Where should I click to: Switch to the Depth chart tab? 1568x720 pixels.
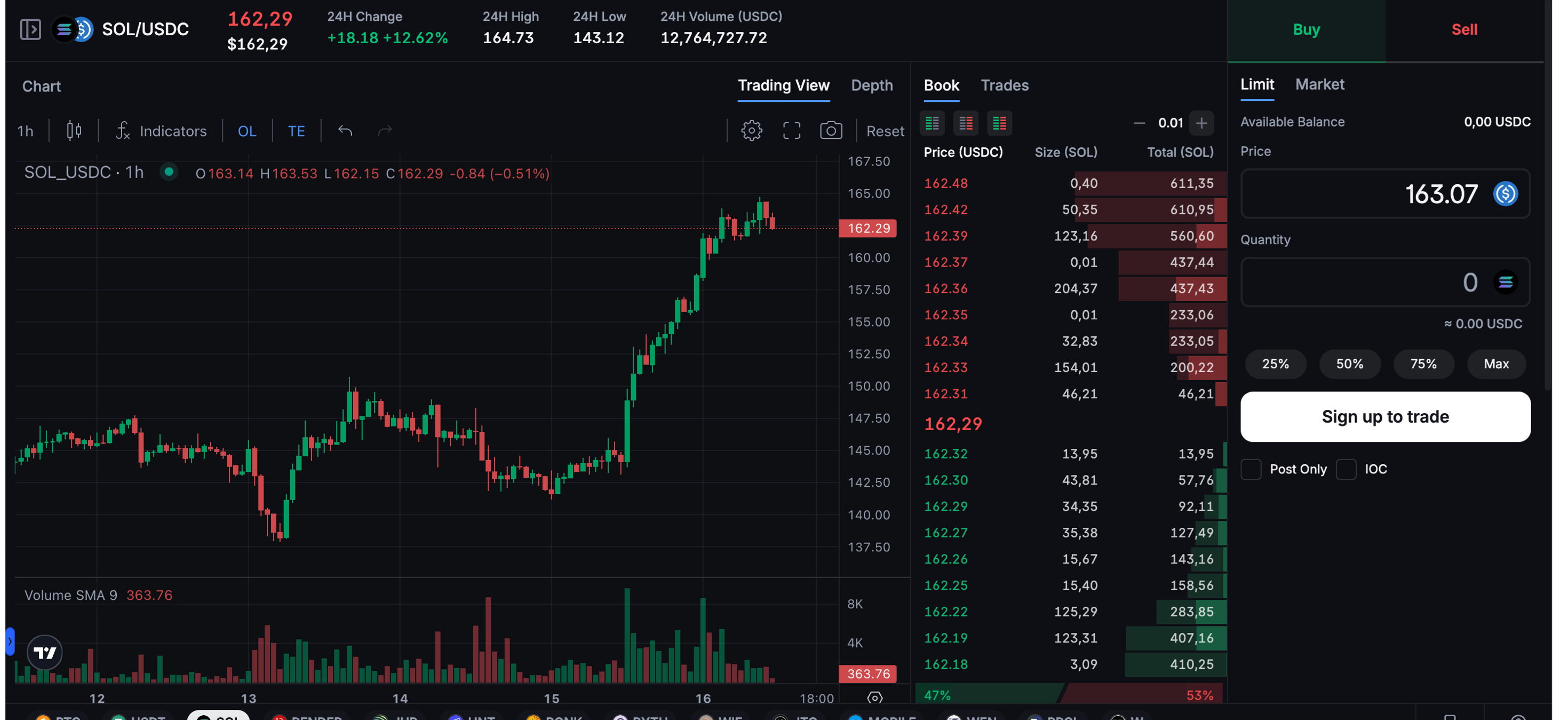pos(872,85)
